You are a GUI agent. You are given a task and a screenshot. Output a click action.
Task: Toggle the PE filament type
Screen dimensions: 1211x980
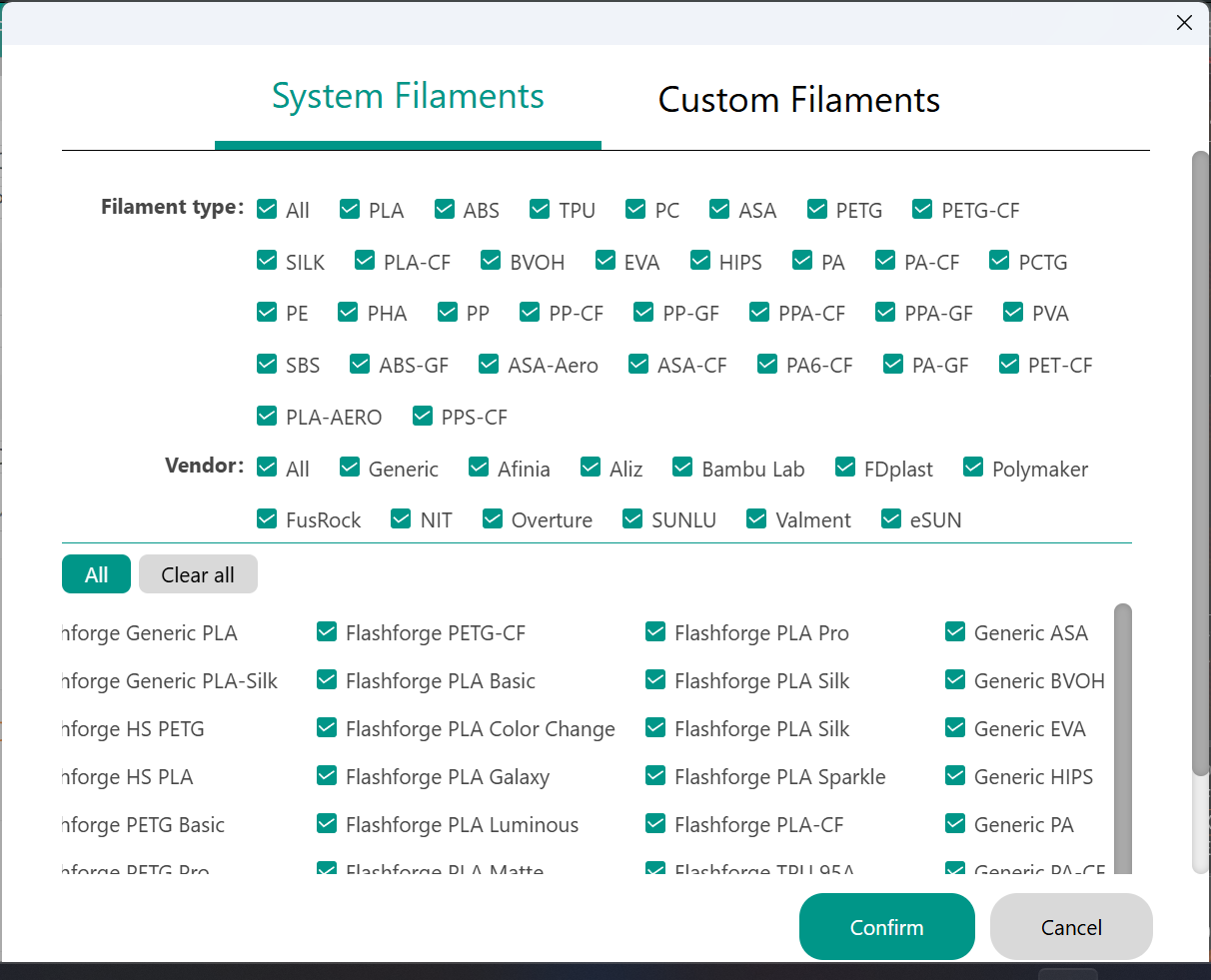pos(267,312)
